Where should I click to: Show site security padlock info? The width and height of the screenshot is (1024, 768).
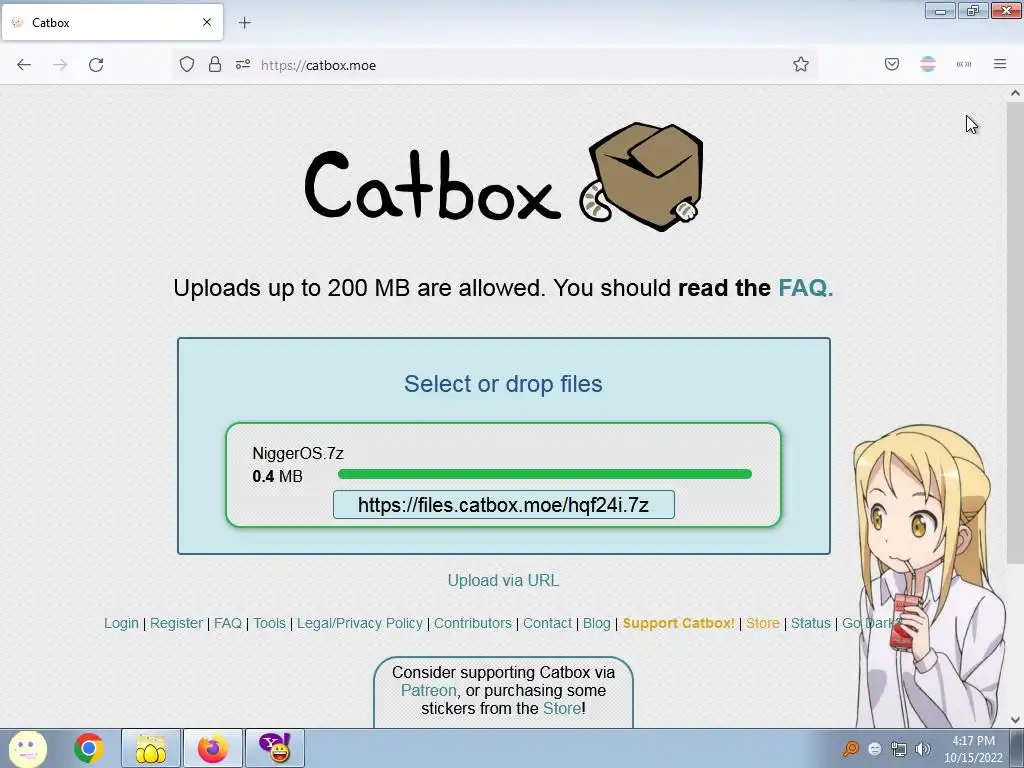point(215,65)
